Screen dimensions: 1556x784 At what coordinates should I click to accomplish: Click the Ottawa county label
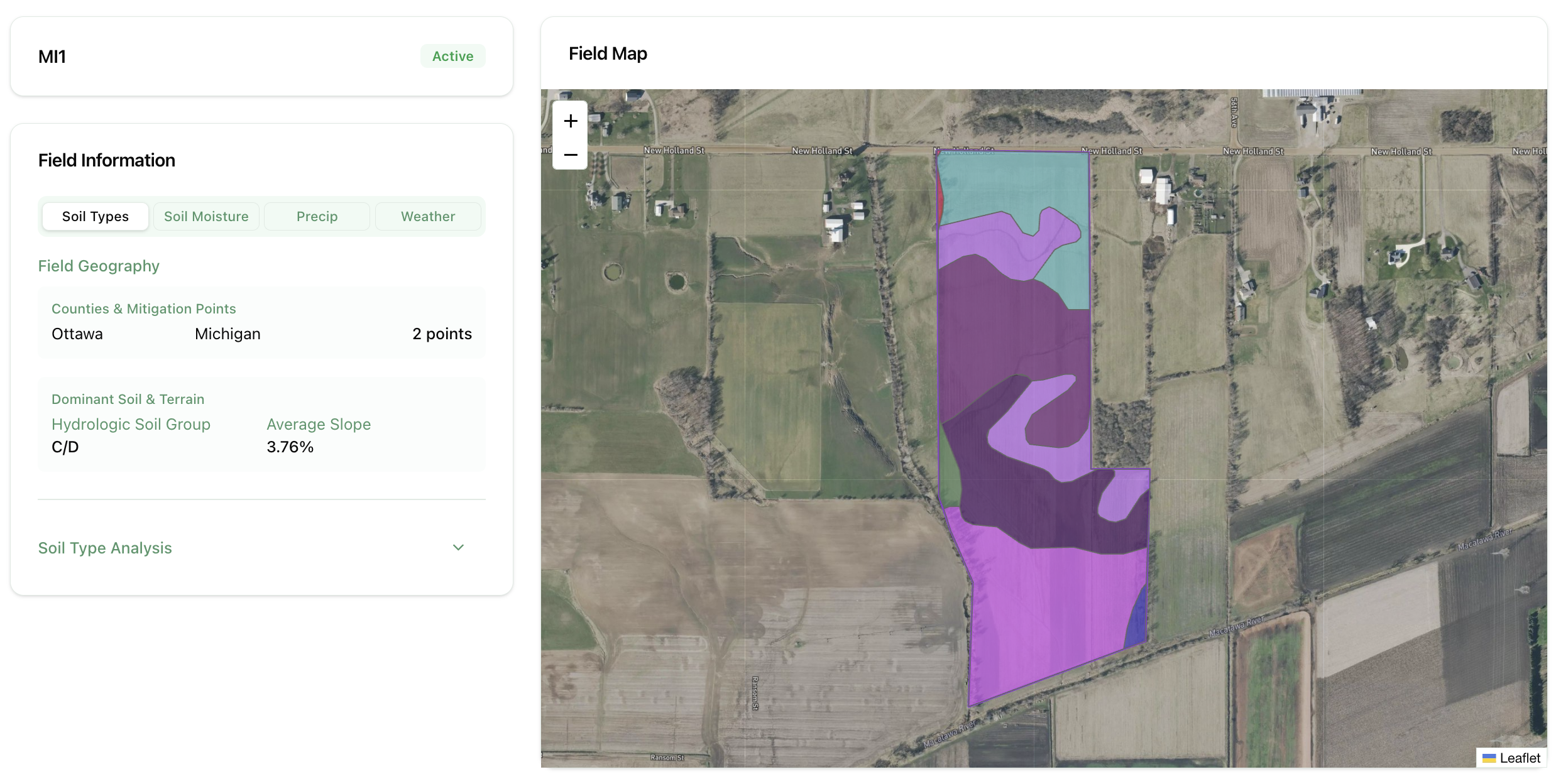(x=77, y=334)
